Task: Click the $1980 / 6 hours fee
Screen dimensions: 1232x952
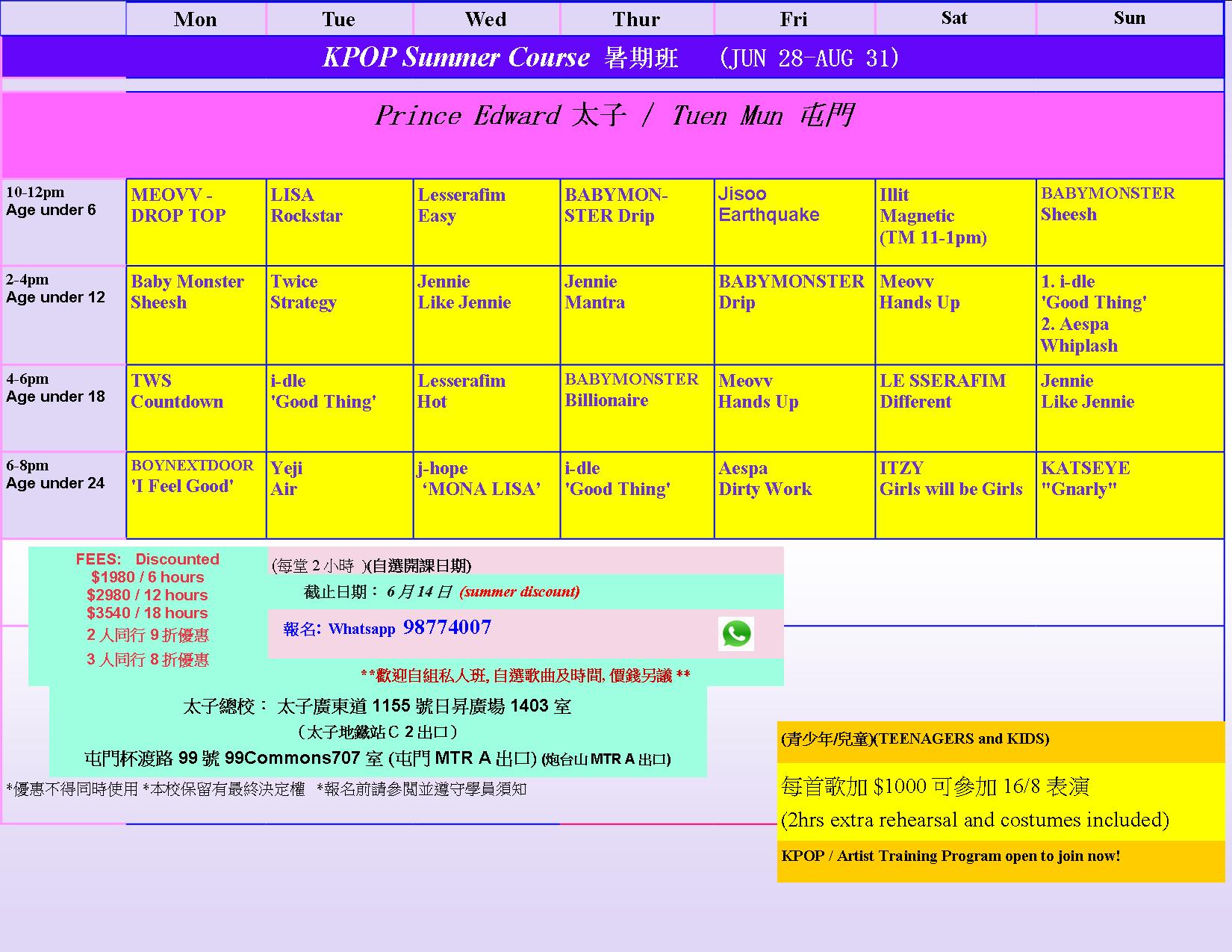Action: (147, 577)
